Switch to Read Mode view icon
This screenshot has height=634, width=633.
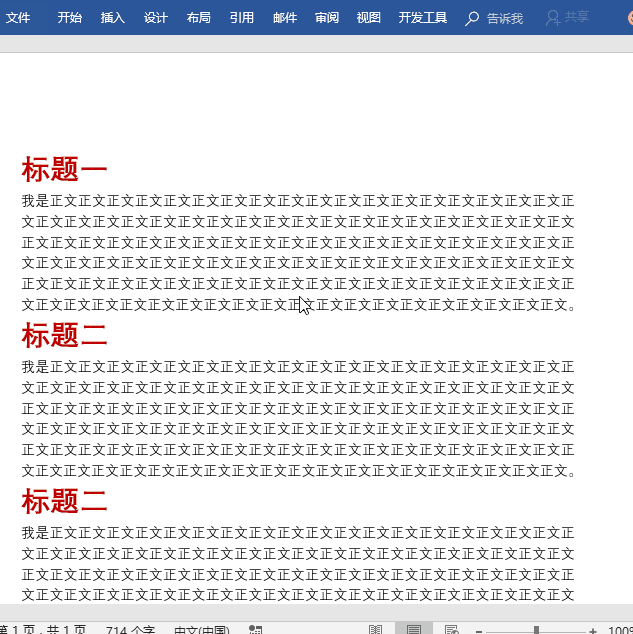click(x=376, y=630)
